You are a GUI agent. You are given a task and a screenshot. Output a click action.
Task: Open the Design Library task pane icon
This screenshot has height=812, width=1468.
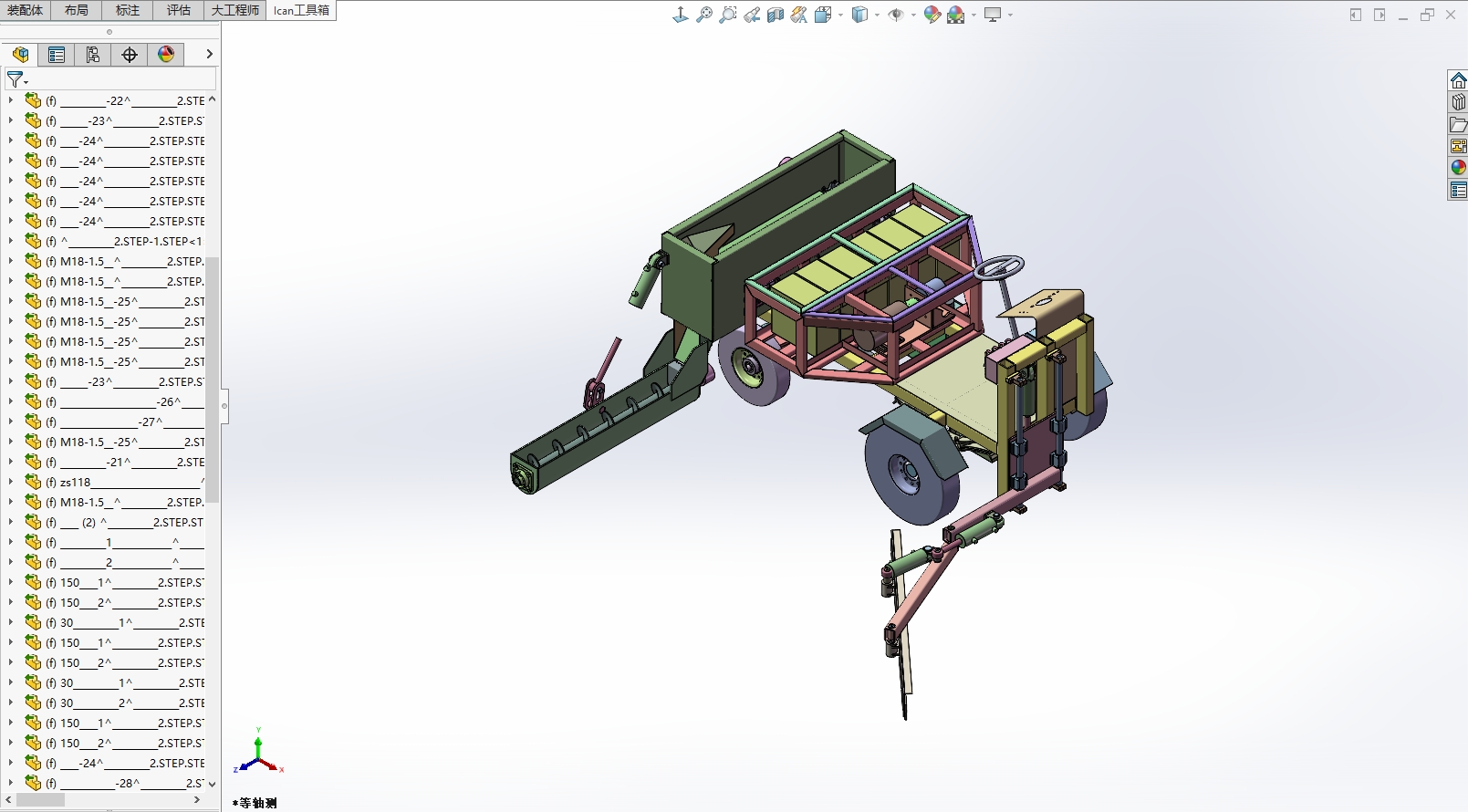tap(1458, 102)
